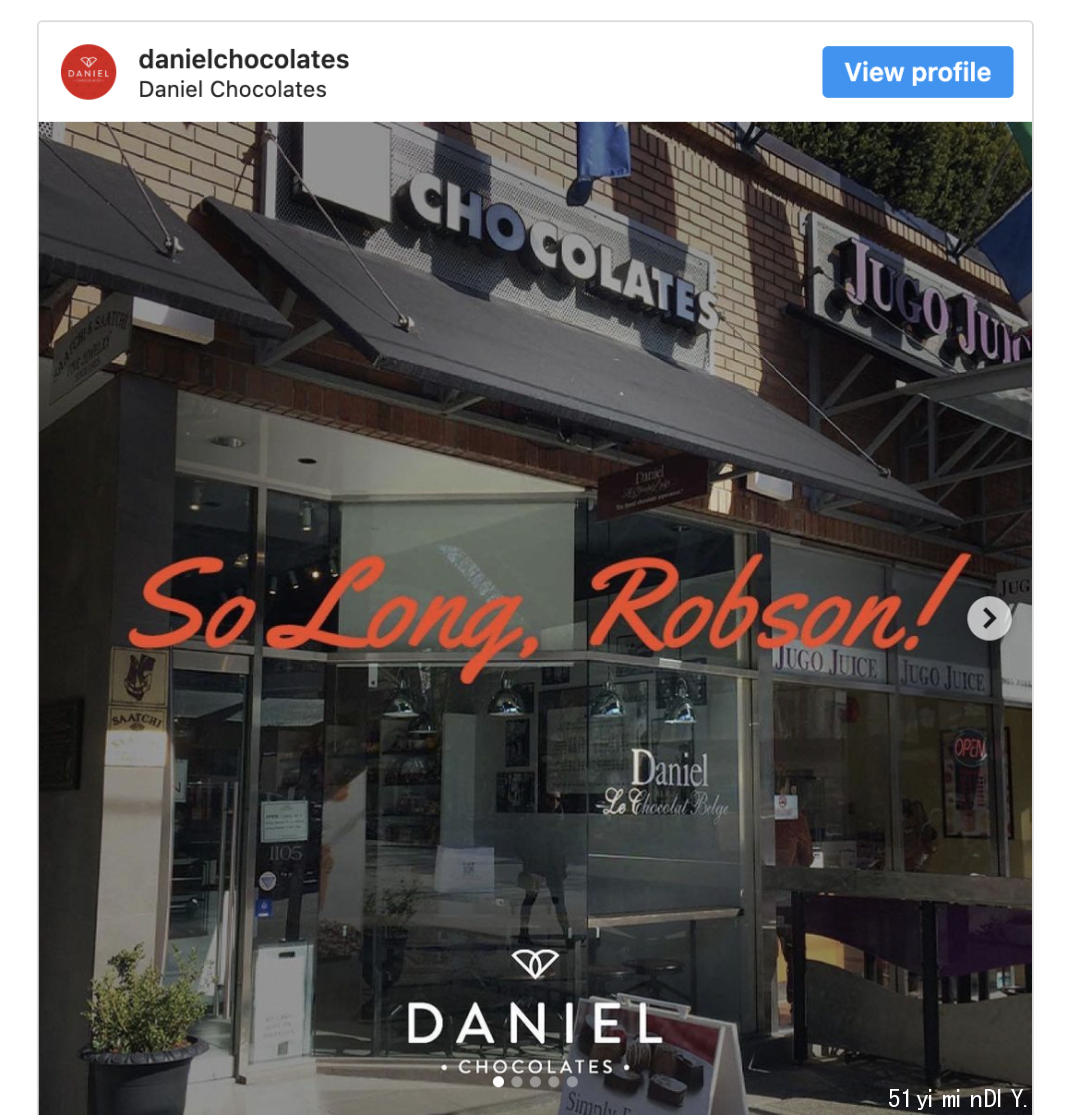Click the View profile button

[917, 72]
